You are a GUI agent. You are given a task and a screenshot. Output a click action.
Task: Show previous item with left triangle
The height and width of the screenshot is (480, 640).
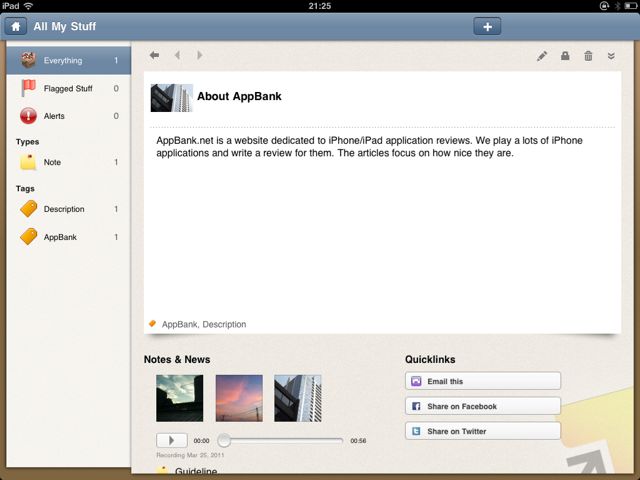click(x=178, y=55)
